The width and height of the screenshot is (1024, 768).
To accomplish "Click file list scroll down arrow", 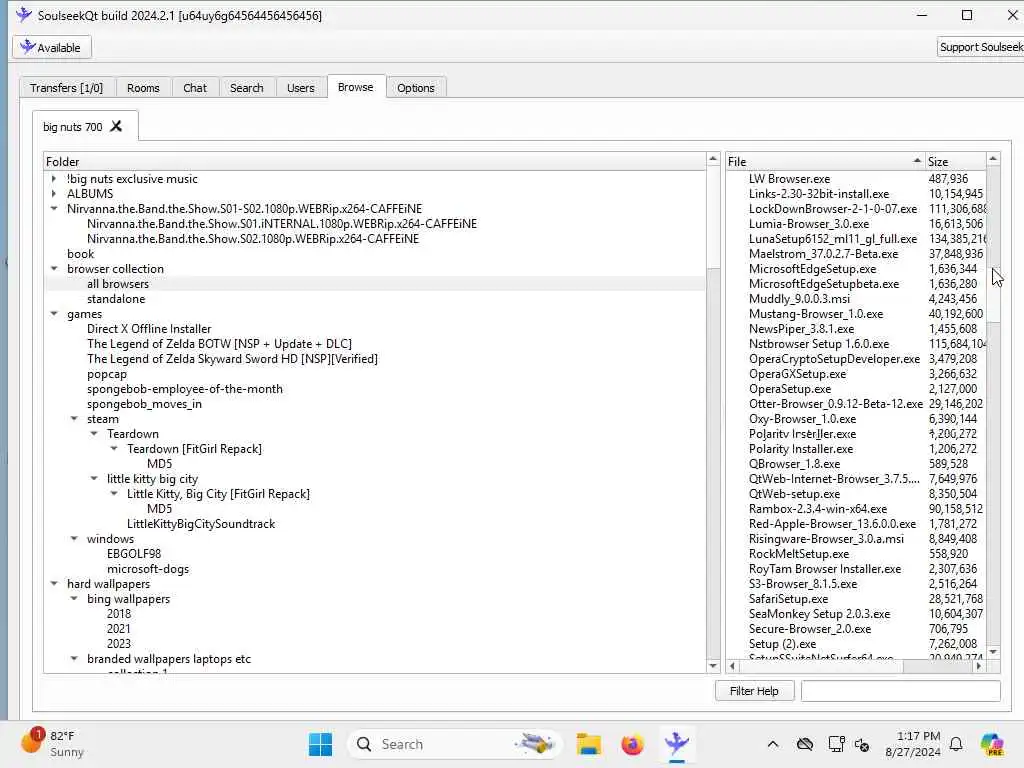I will [x=993, y=652].
